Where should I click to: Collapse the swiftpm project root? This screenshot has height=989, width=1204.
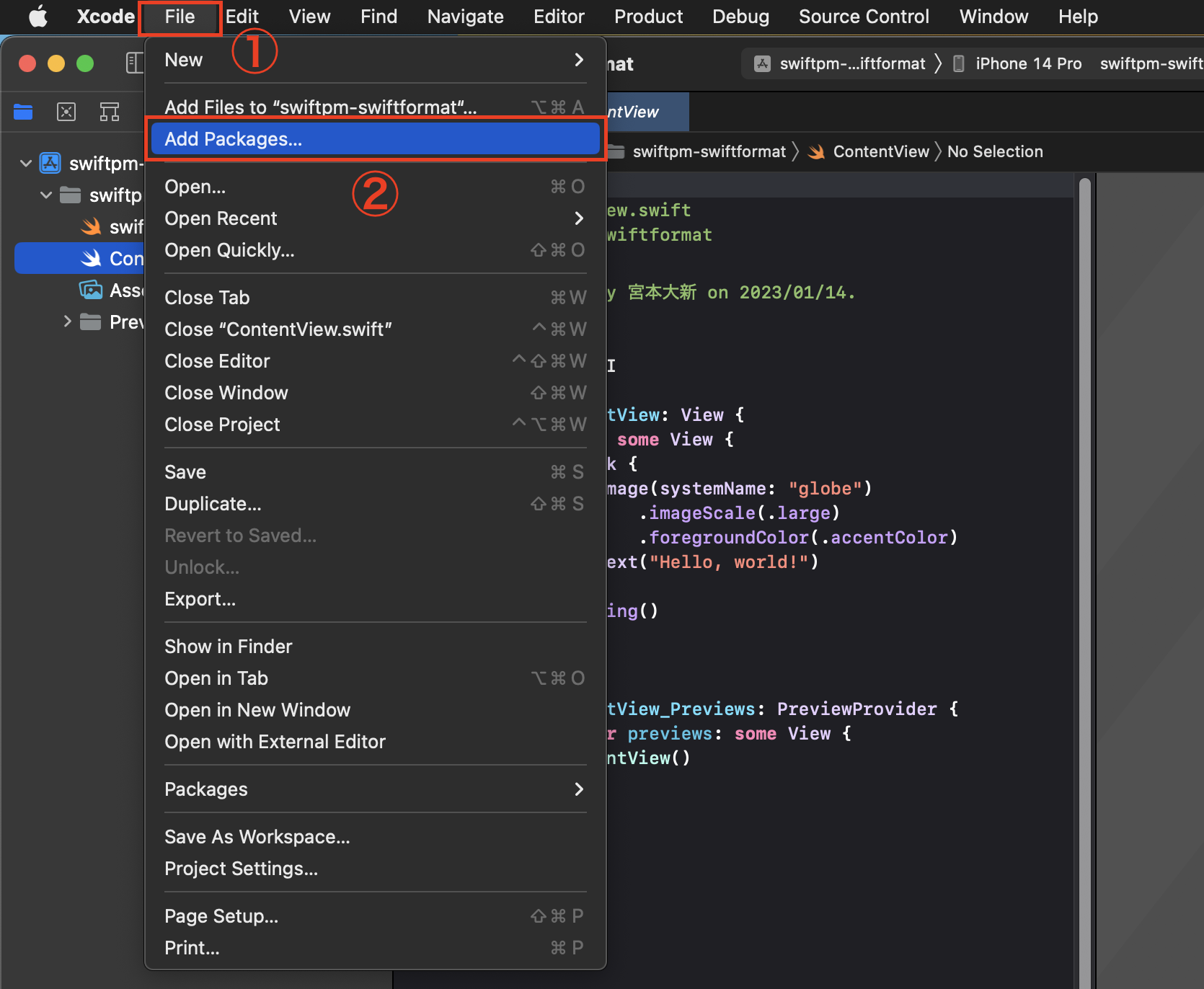tap(26, 164)
